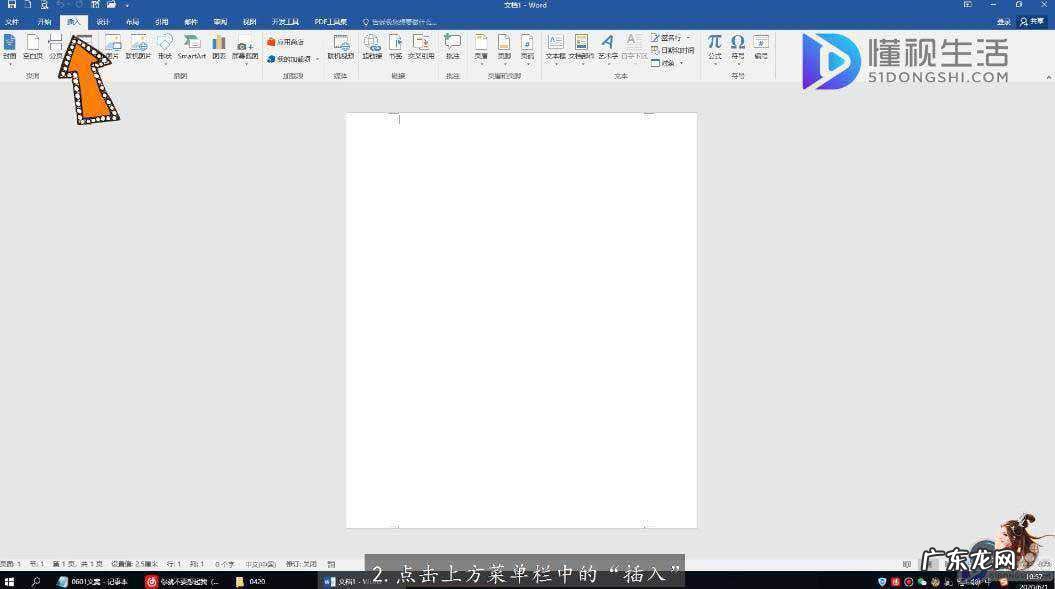The image size is (1055, 589).
Task: Expand the Signature Line (签名行) dropdown
Action: pos(688,38)
